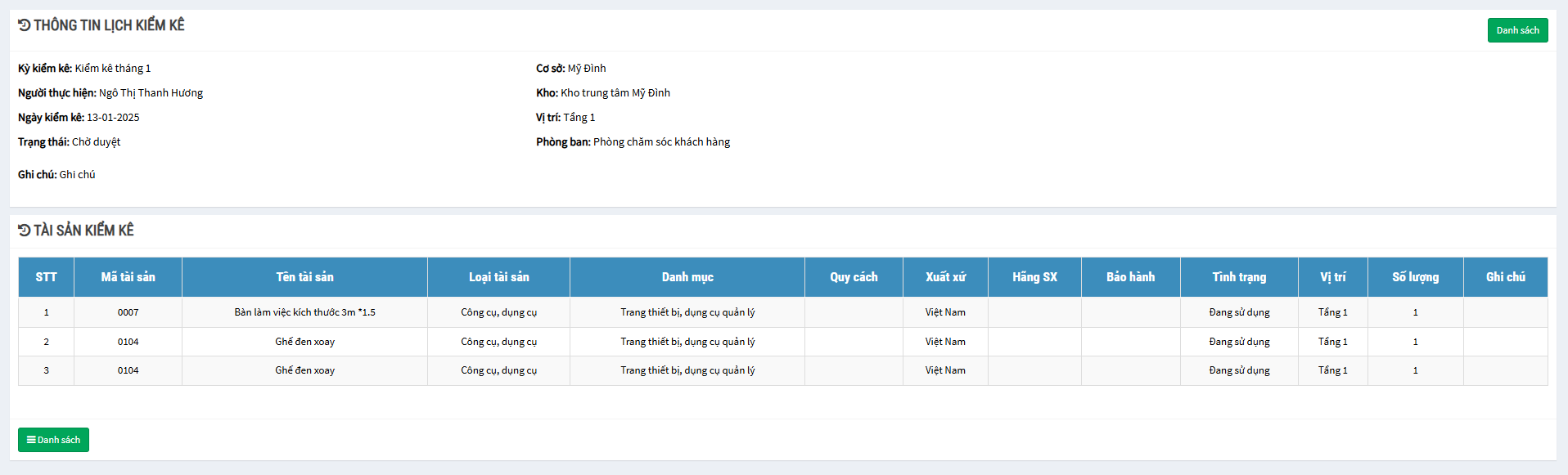The image size is (1568, 475).
Task: Select the Số lượng column header
Action: tap(1415, 277)
